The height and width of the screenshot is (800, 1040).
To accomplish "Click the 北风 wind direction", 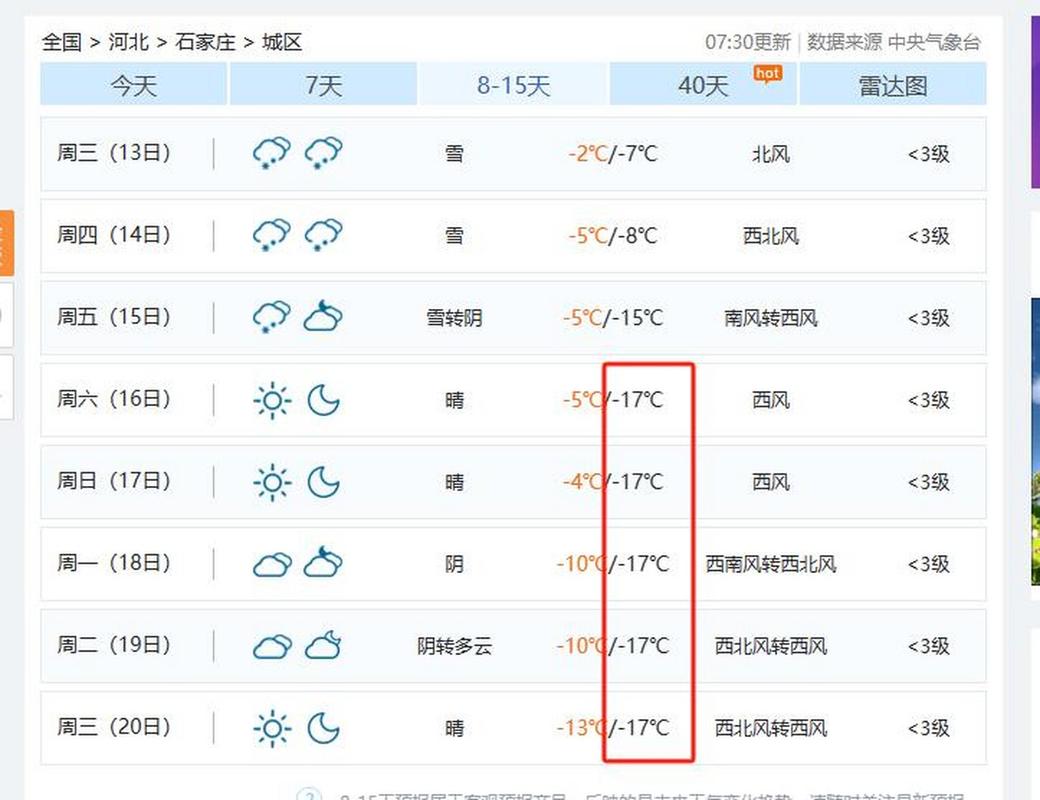I will tap(771, 155).
